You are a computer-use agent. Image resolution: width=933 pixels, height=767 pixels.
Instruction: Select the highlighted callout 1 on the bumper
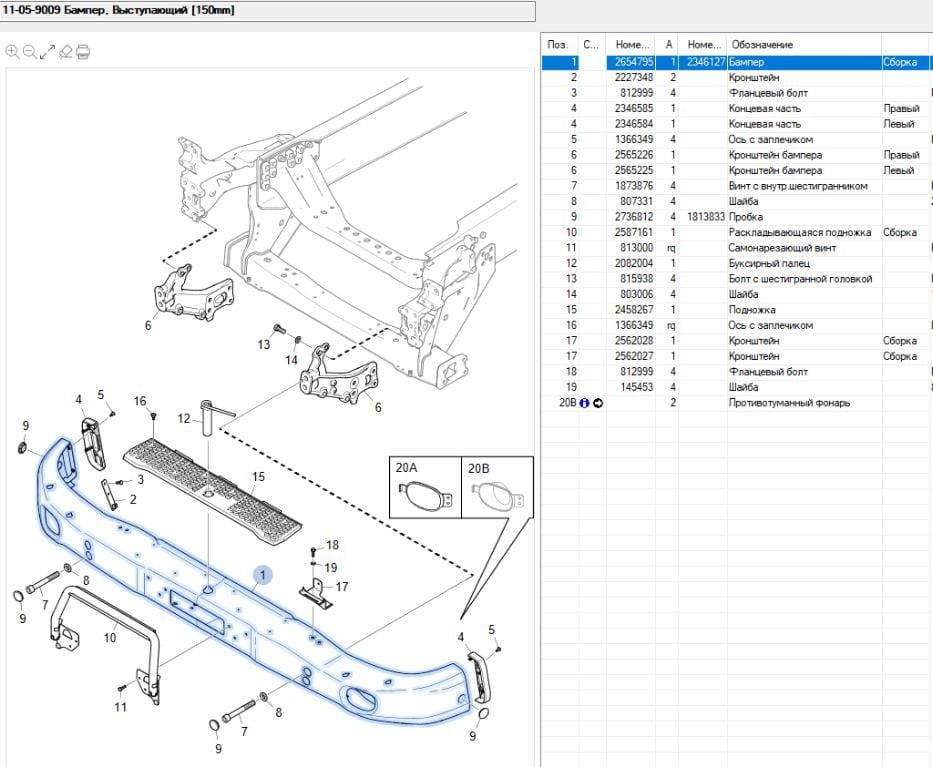point(263,575)
